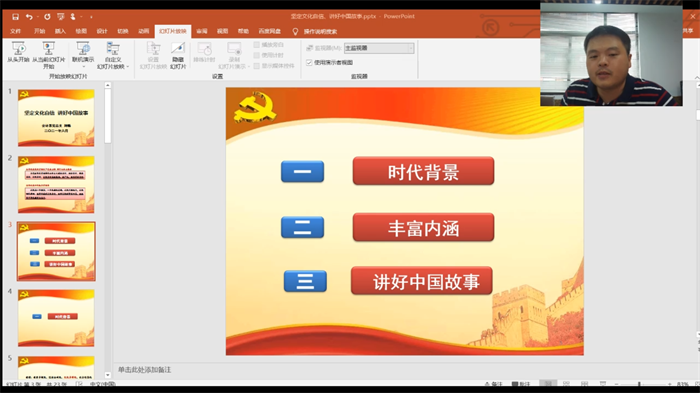Open the Monitor (监视器) dropdown
Image resolution: width=700 pixels, height=393 pixels.
coord(379,48)
